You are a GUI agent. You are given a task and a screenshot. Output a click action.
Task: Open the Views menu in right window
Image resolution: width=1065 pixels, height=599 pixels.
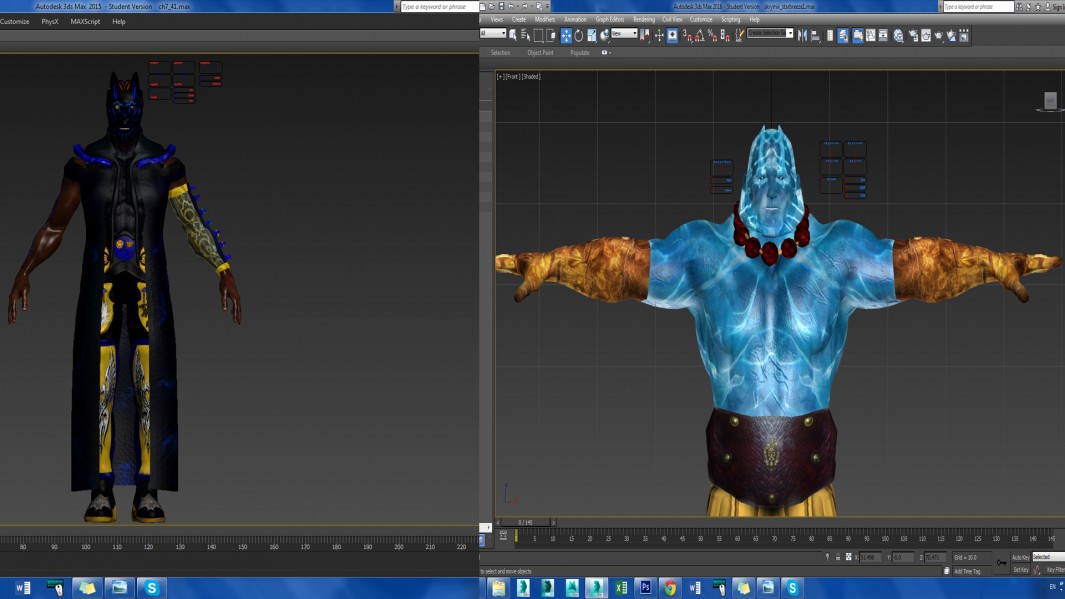tap(497, 20)
